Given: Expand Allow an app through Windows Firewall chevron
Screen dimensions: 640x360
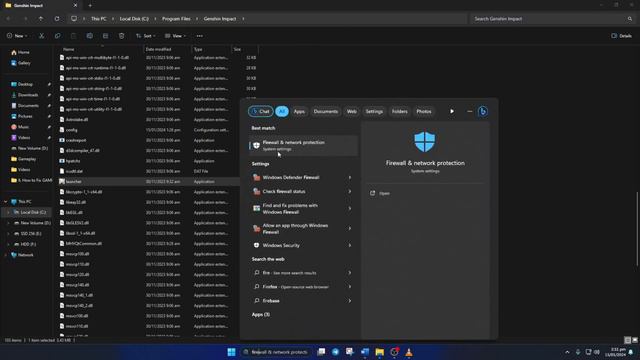Looking at the screenshot, I should [349, 229].
